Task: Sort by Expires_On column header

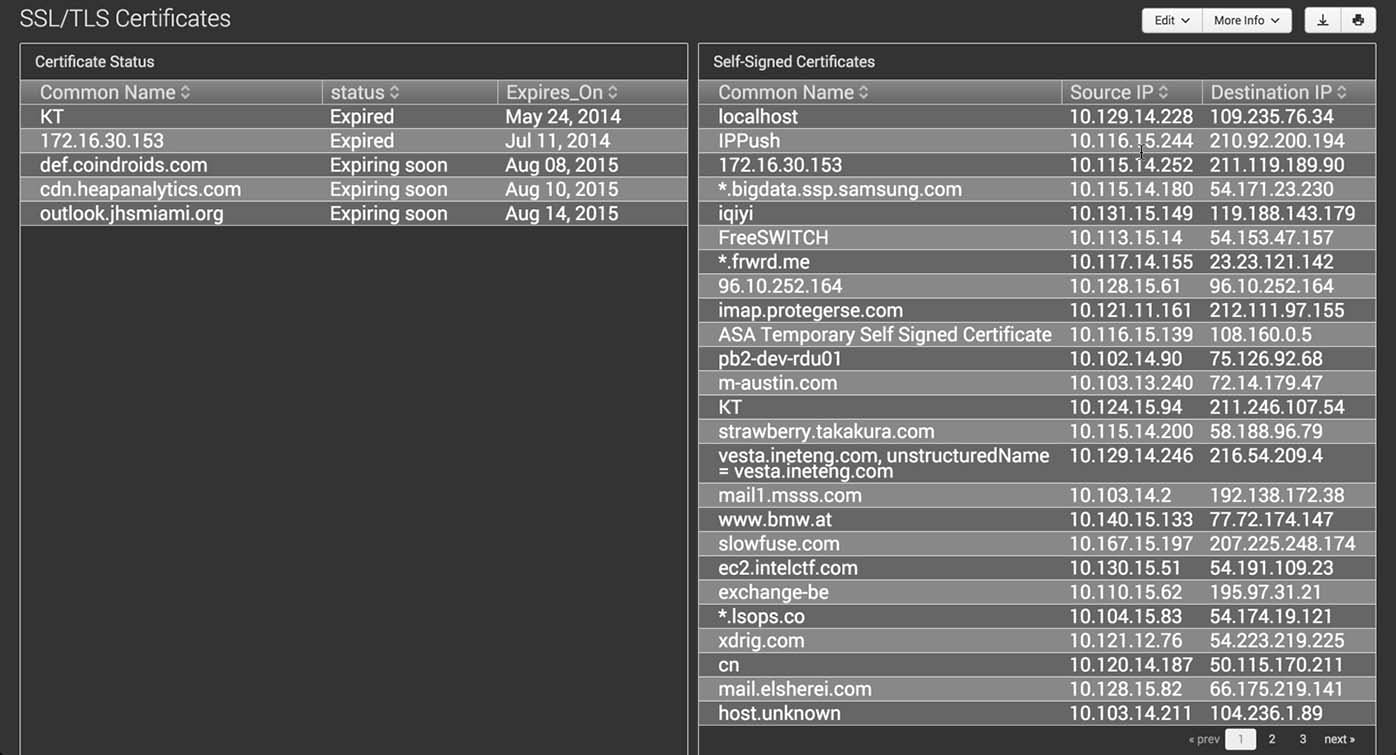Action: pyautogui.click(x=561, y=92)
